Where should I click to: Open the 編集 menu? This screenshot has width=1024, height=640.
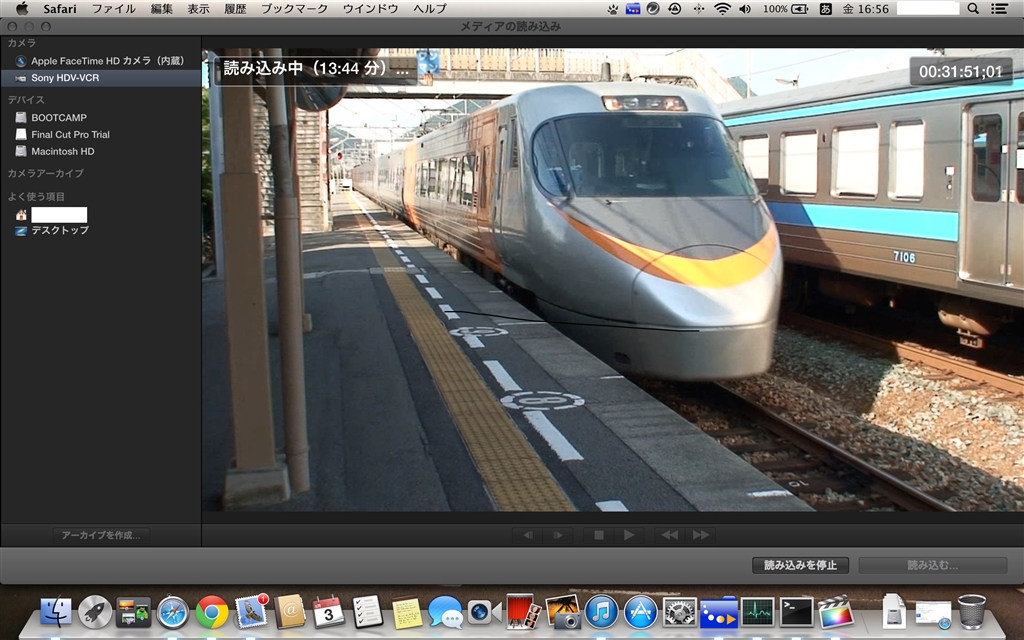click(x=162, y=8)
